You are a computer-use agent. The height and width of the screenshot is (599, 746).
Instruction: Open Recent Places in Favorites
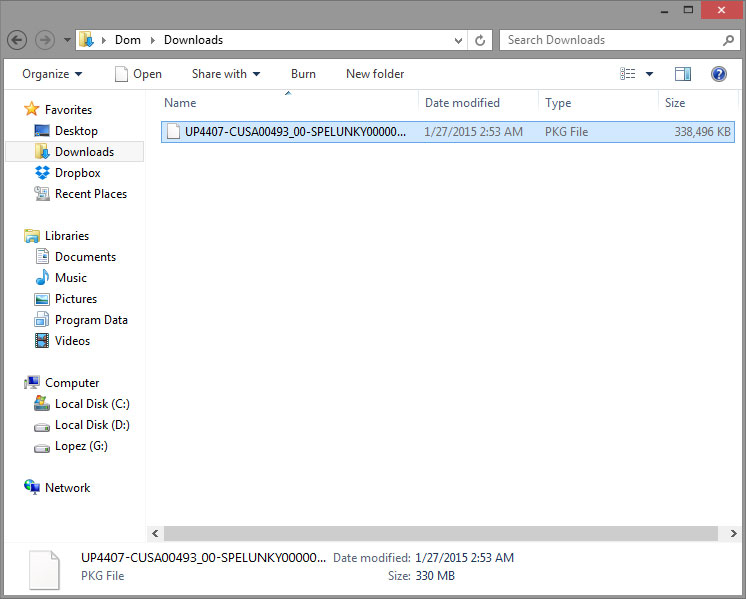coord(91,194)
